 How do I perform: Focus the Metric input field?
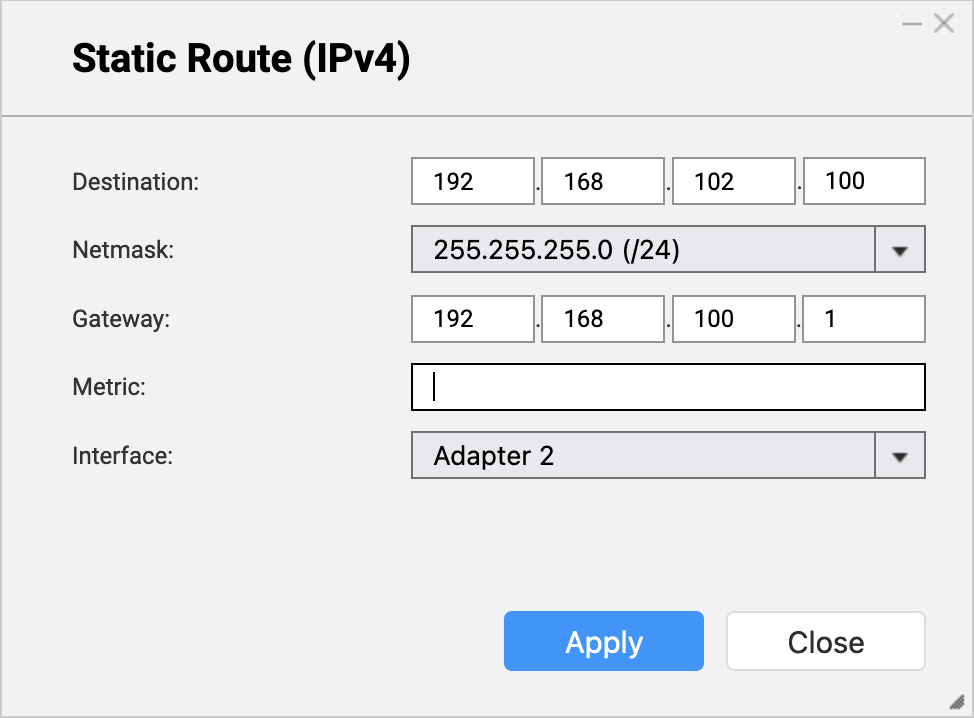click(x=668, y=387)
